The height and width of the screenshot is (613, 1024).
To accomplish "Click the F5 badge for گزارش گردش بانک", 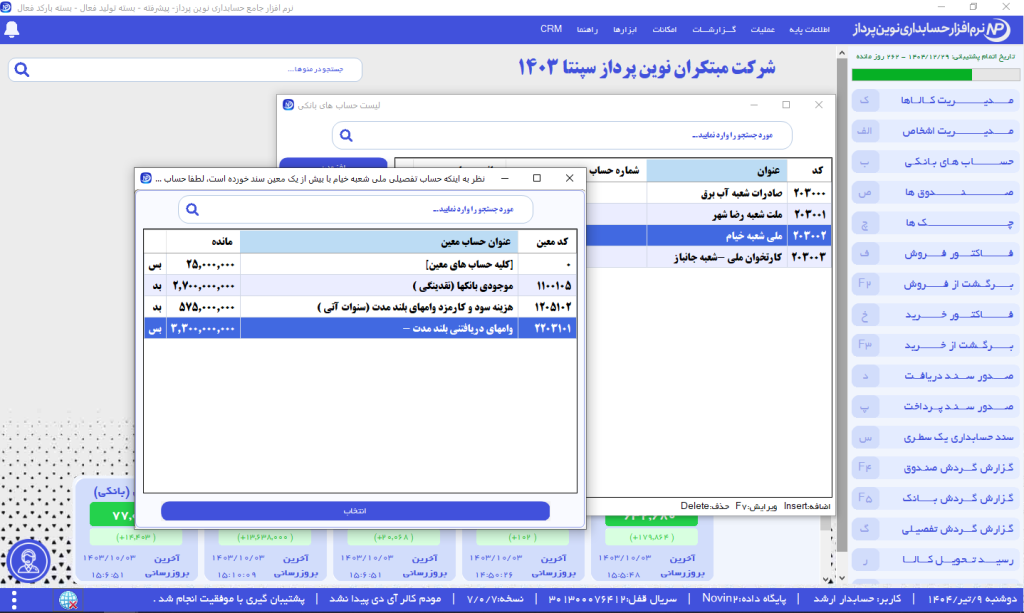I will (865, 498).
